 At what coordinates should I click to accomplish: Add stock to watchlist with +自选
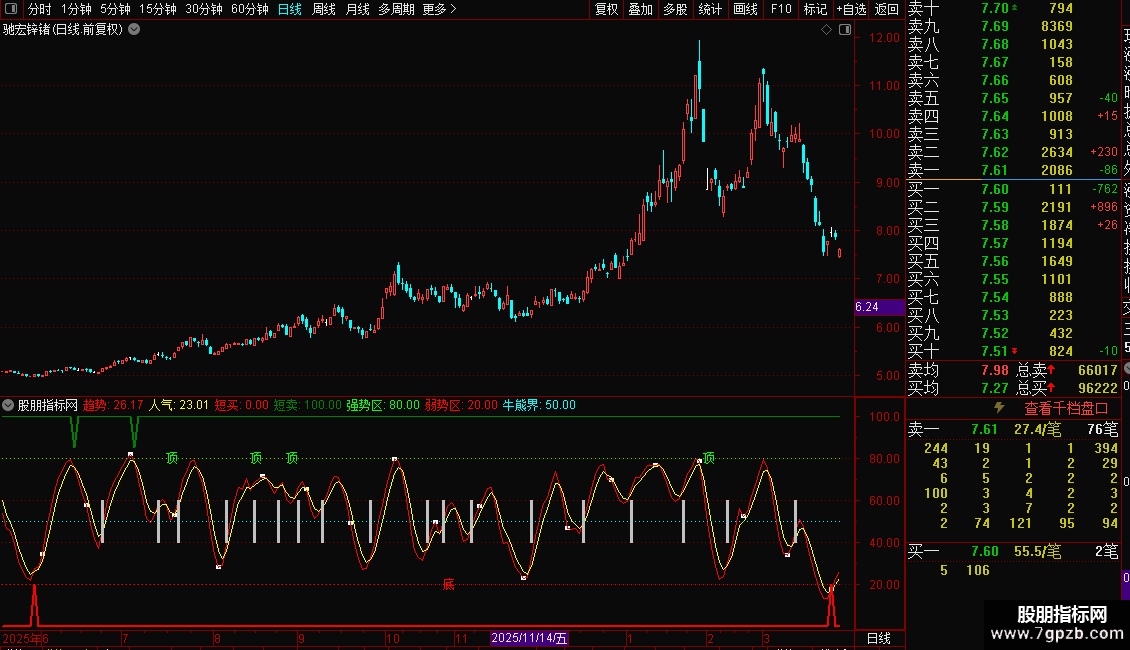click(851, 9)
